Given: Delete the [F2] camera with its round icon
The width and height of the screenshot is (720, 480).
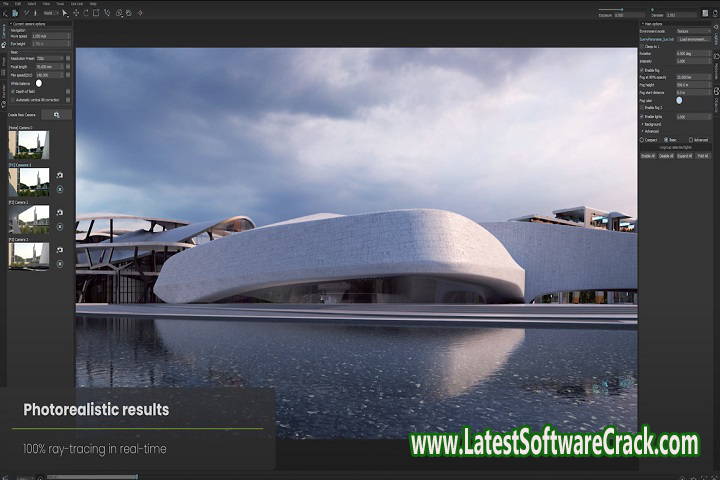Looking at the screenshot, I should click(x=60, y=226).
